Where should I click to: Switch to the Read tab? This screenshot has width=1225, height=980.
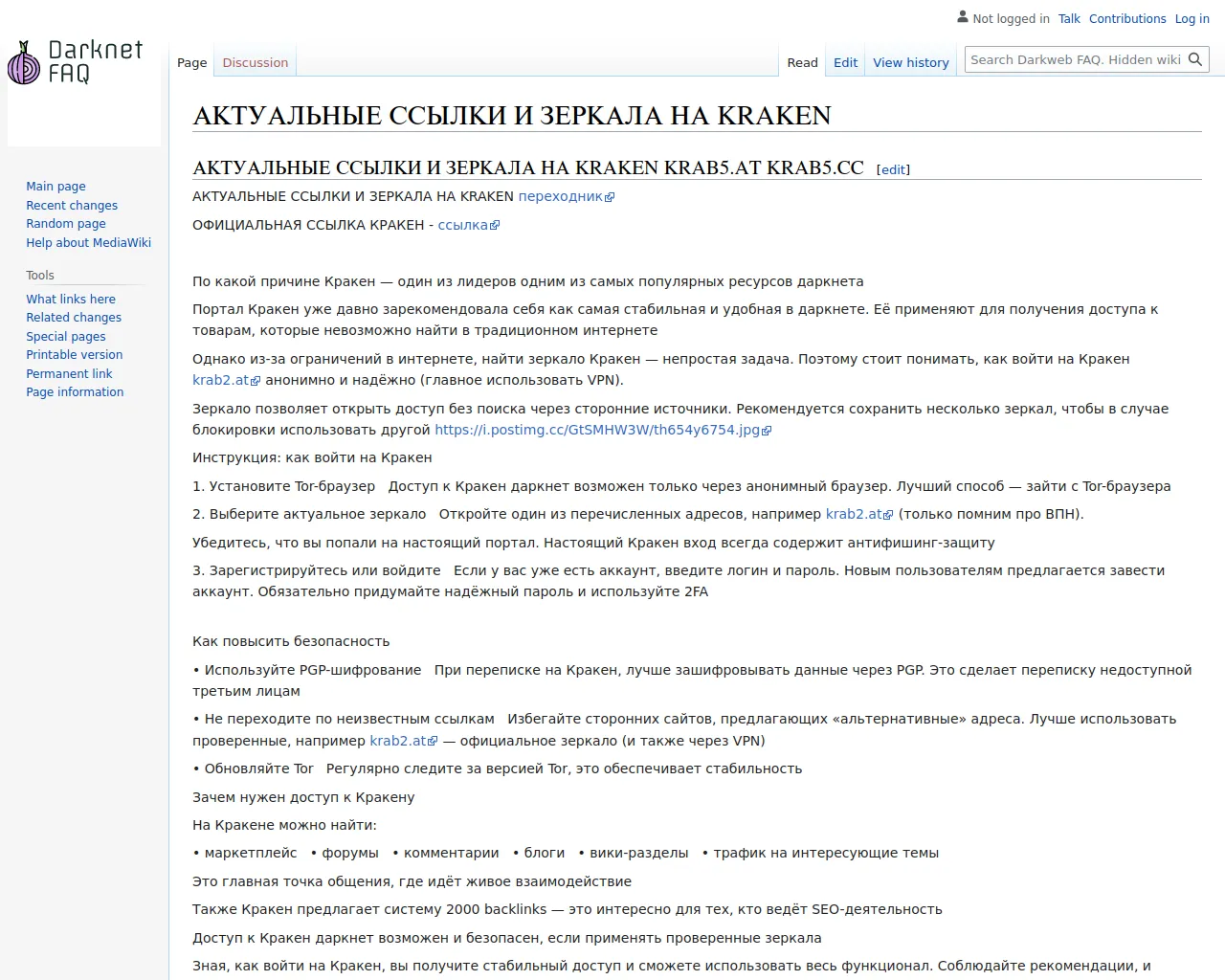(x=802, y=62)
